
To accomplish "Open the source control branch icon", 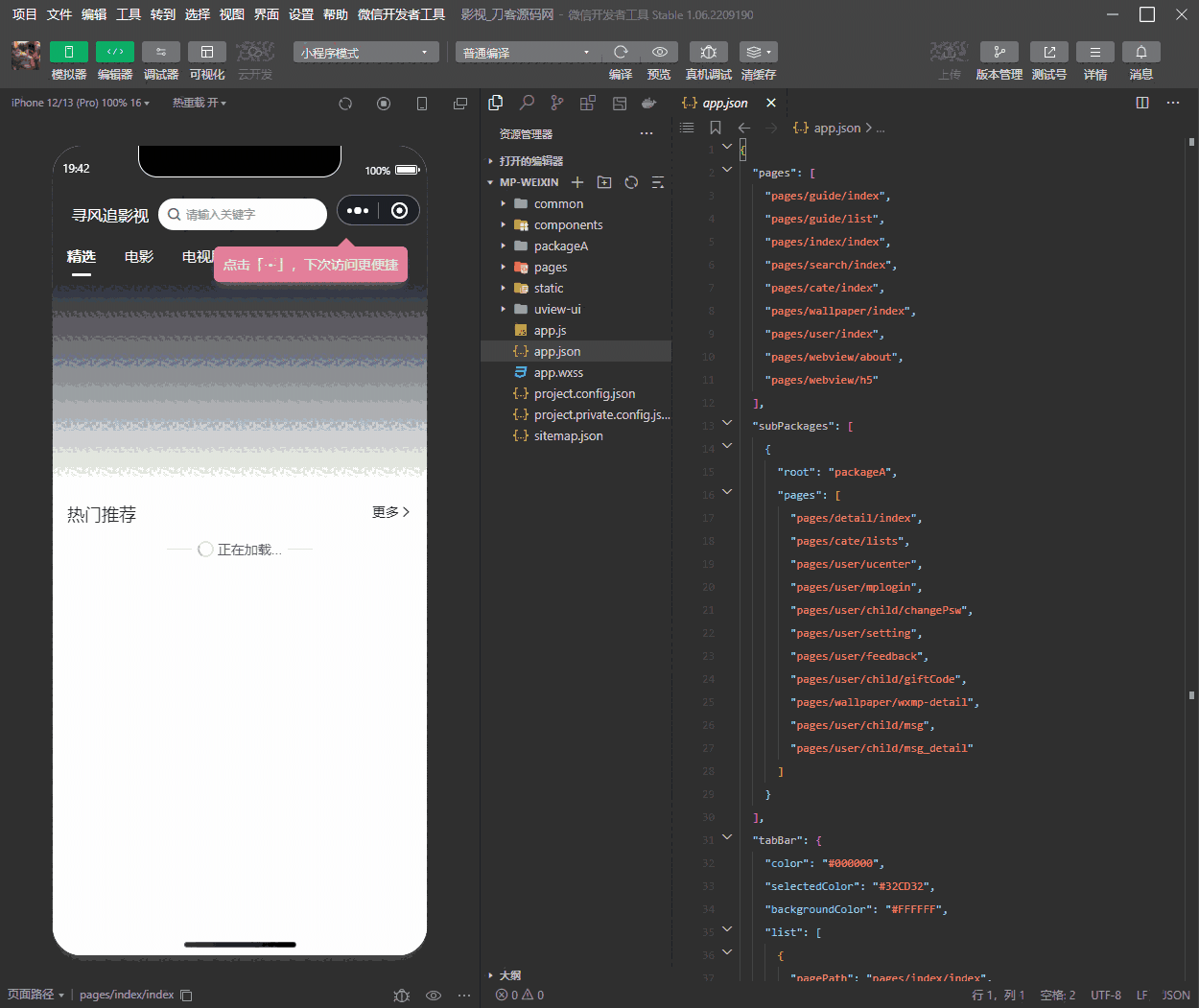I will [x=557, y=103].
